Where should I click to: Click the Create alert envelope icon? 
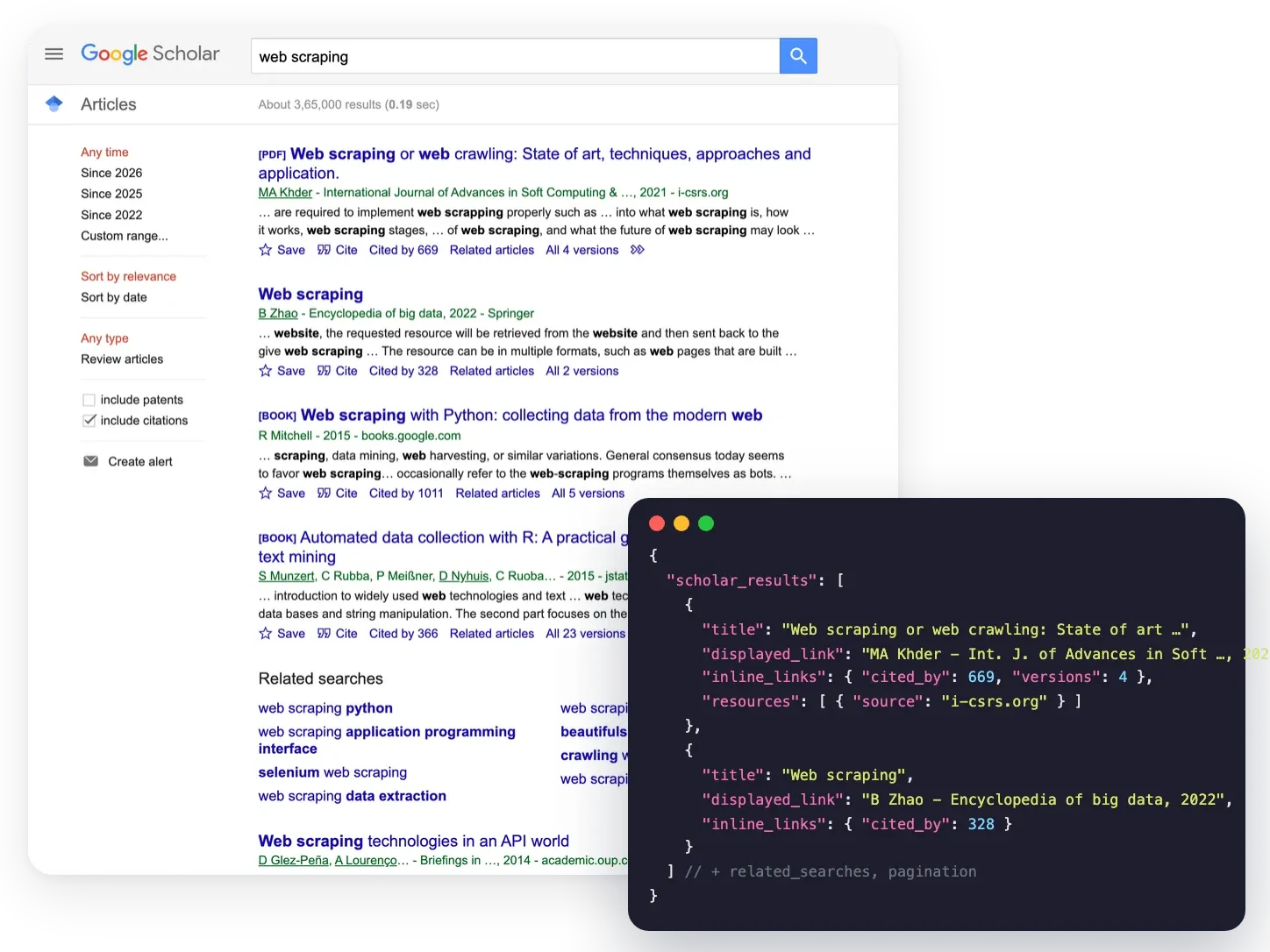tap(90, 461)
